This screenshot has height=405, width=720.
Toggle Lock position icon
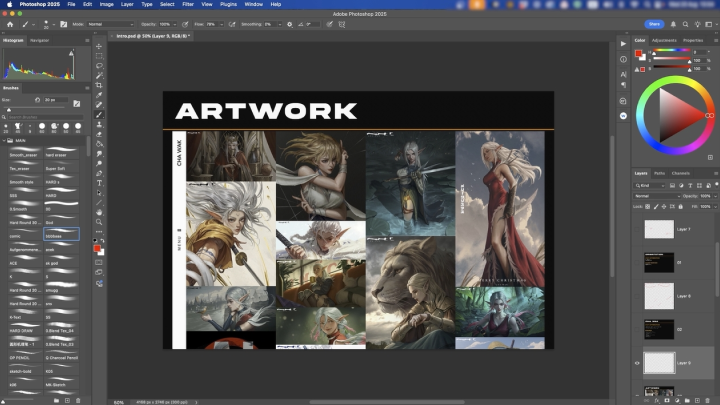[x=664, y=207]
